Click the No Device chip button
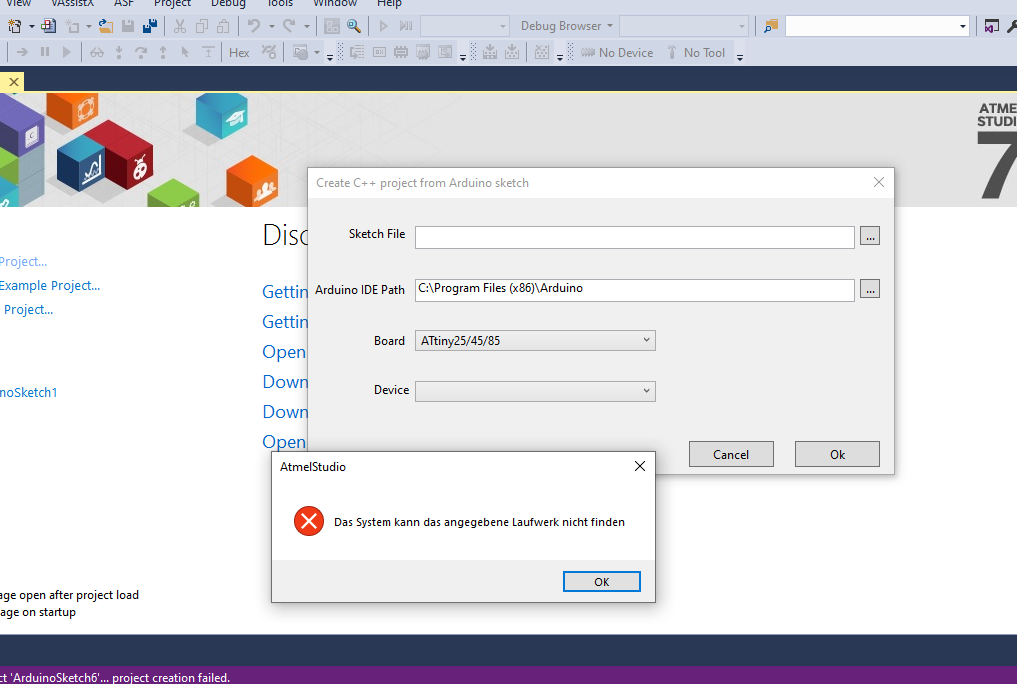 (x=617, y=53)
